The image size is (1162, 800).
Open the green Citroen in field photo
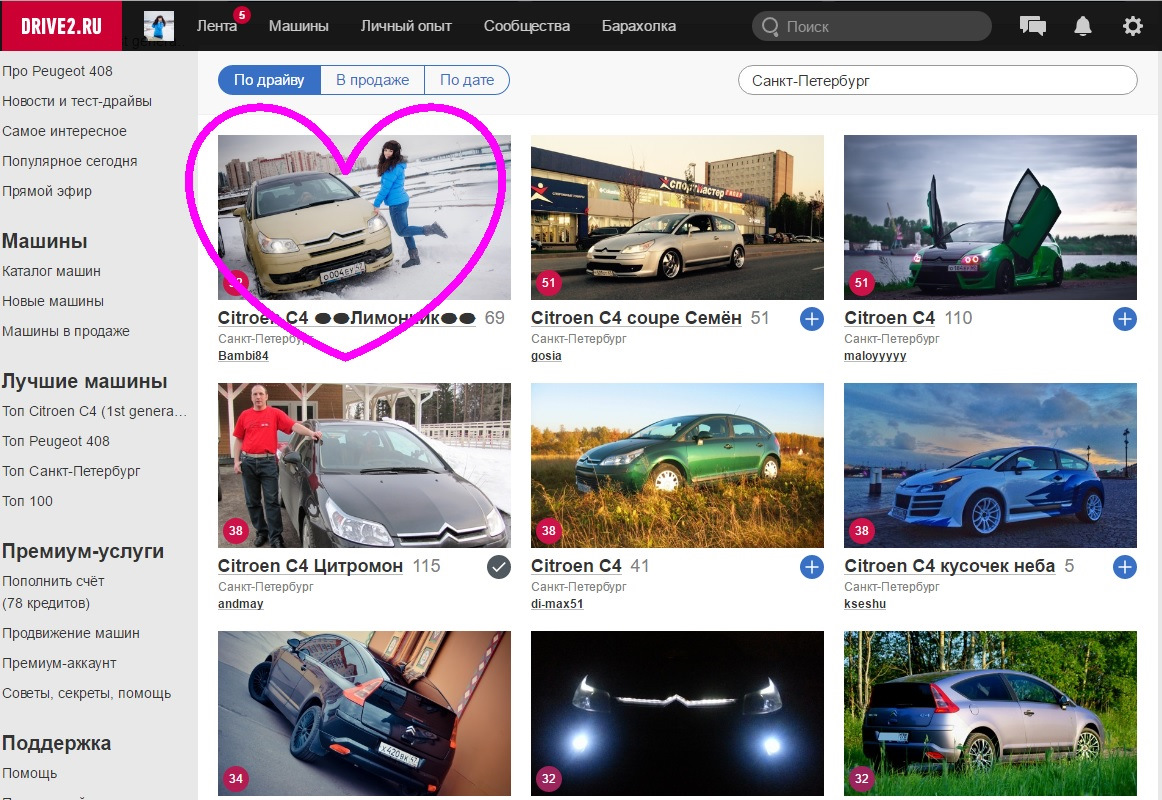pyautogui.click(x=677, y=465)
